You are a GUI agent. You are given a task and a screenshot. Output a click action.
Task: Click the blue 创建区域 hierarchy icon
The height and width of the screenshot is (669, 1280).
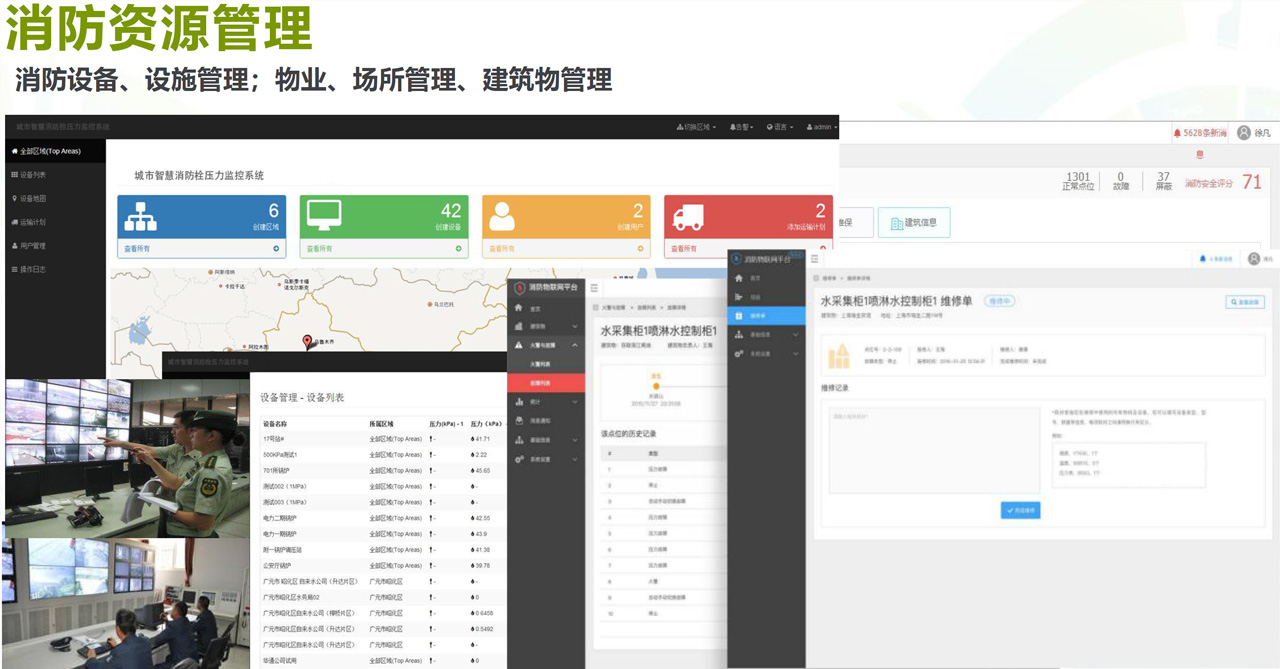(138, 216)
